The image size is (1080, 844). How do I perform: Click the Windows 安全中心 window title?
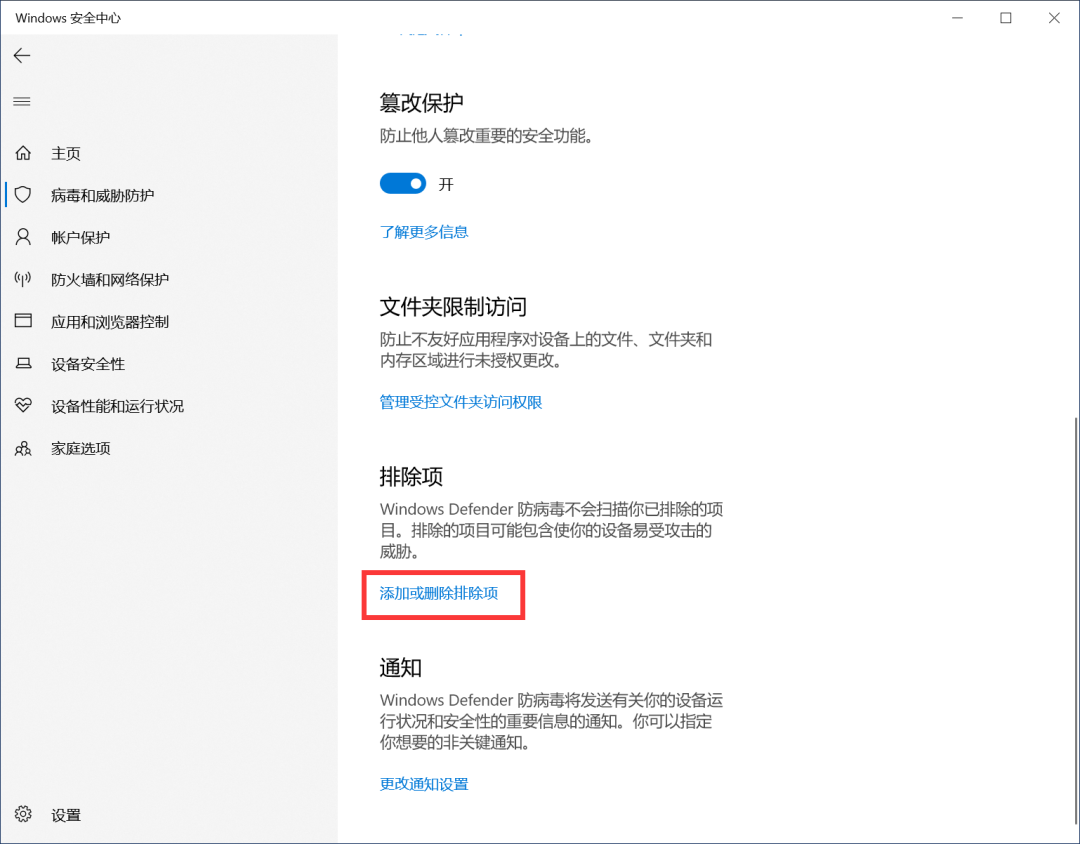pos(68,18)
